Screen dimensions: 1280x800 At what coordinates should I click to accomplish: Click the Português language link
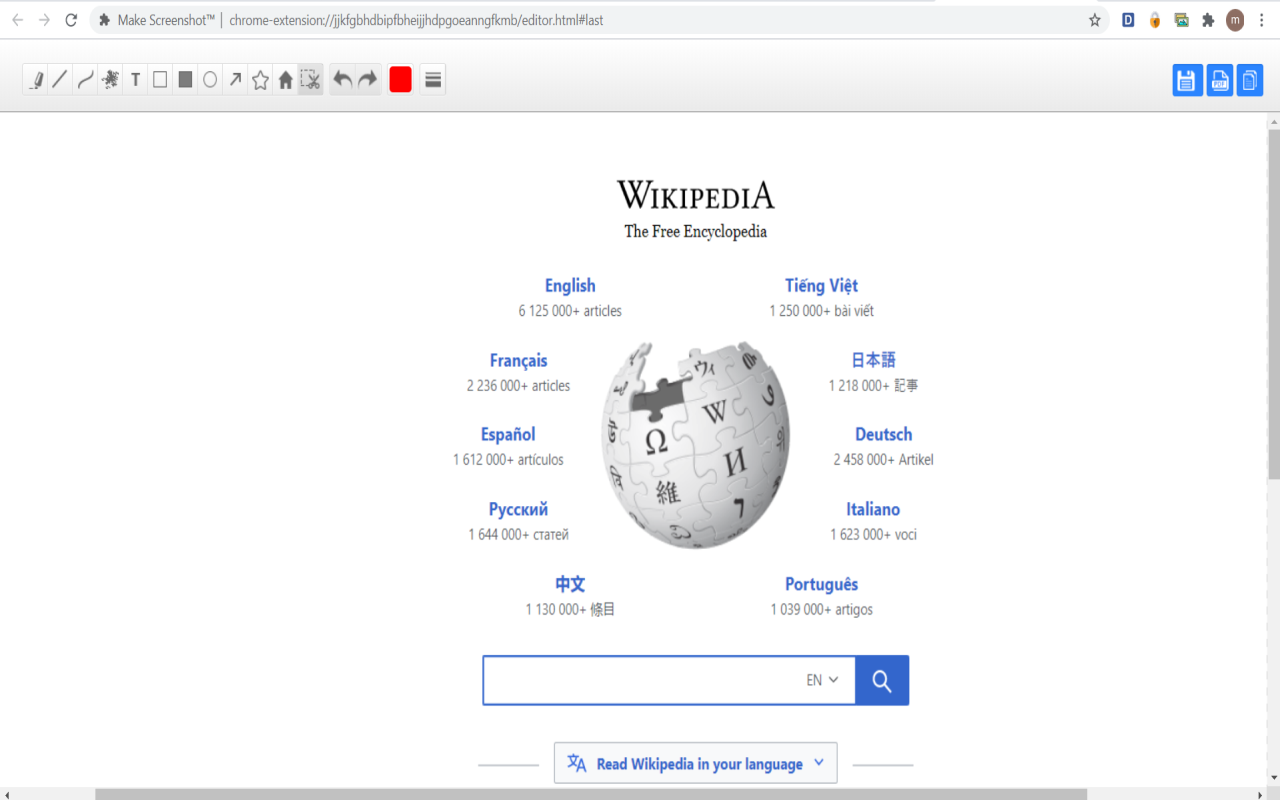pos(821,585)
